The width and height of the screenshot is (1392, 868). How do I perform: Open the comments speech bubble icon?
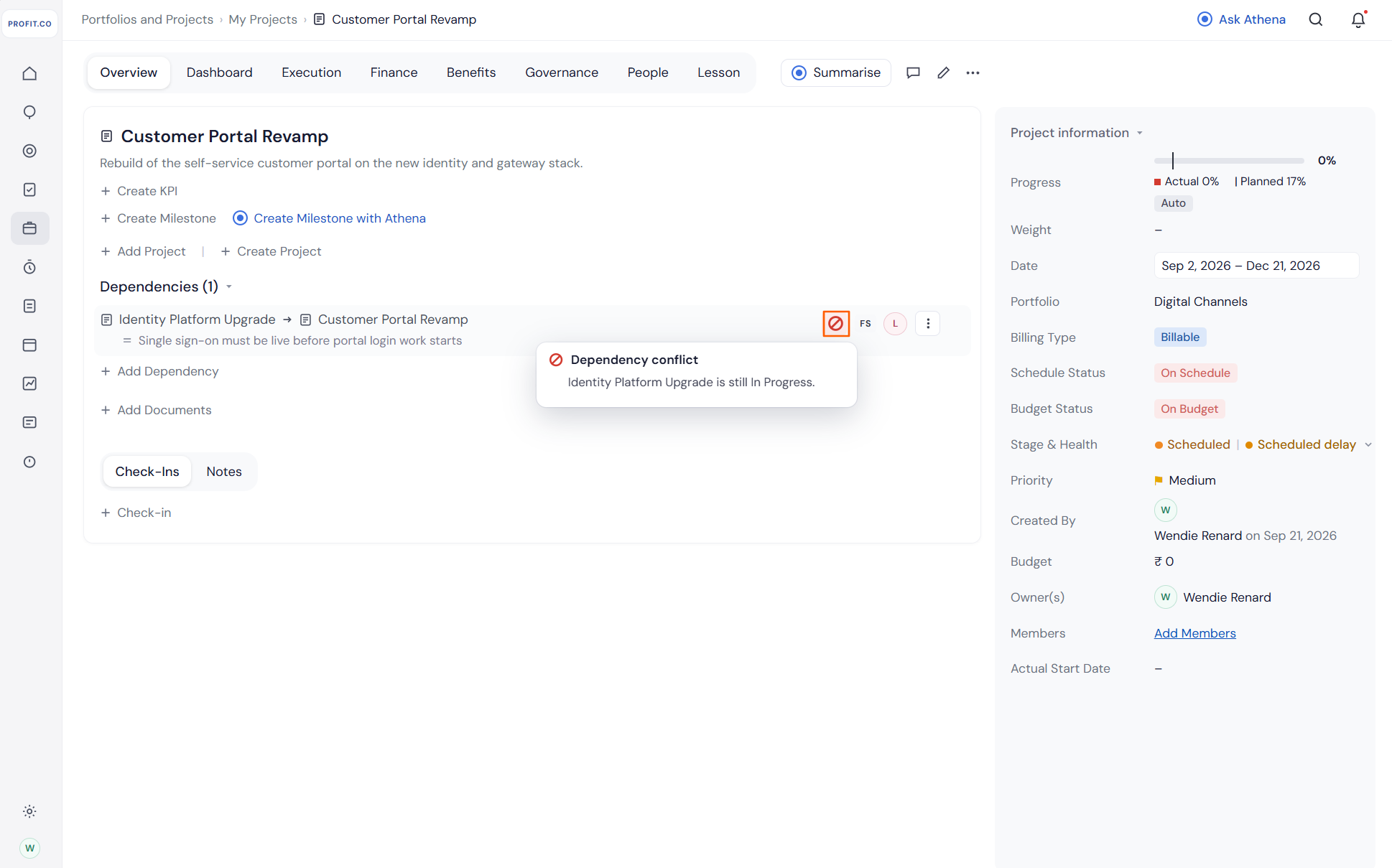[x=913, y=73]
